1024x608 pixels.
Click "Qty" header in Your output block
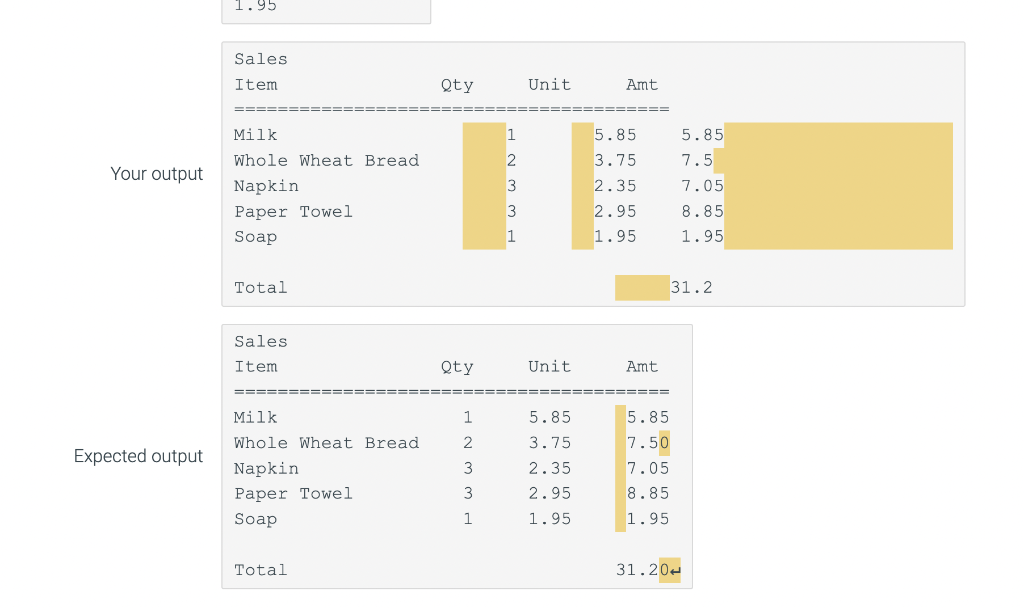(457, 85)
